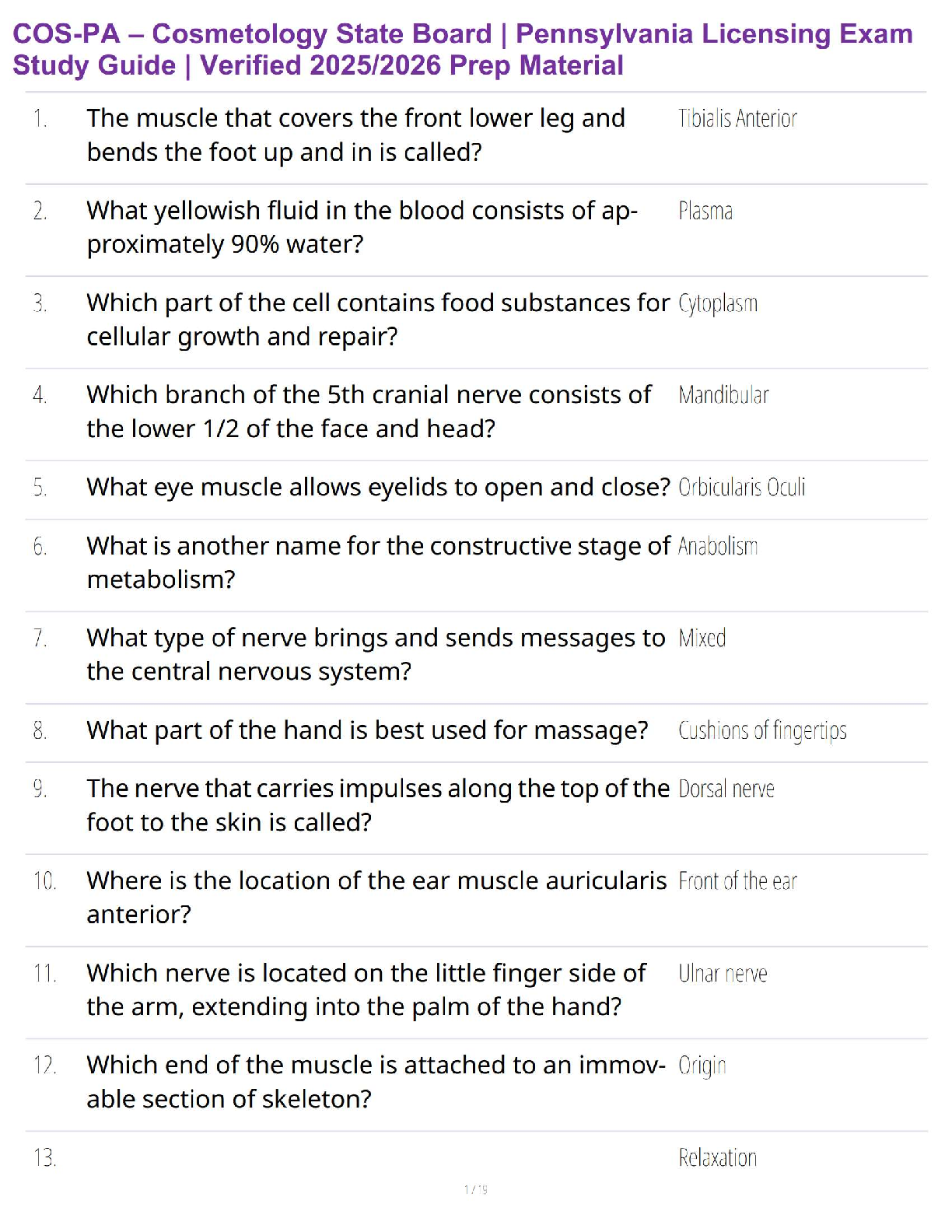Click the question about auricularis anterior location
The image size is (952, 1232).
click(x=376, y=897)
